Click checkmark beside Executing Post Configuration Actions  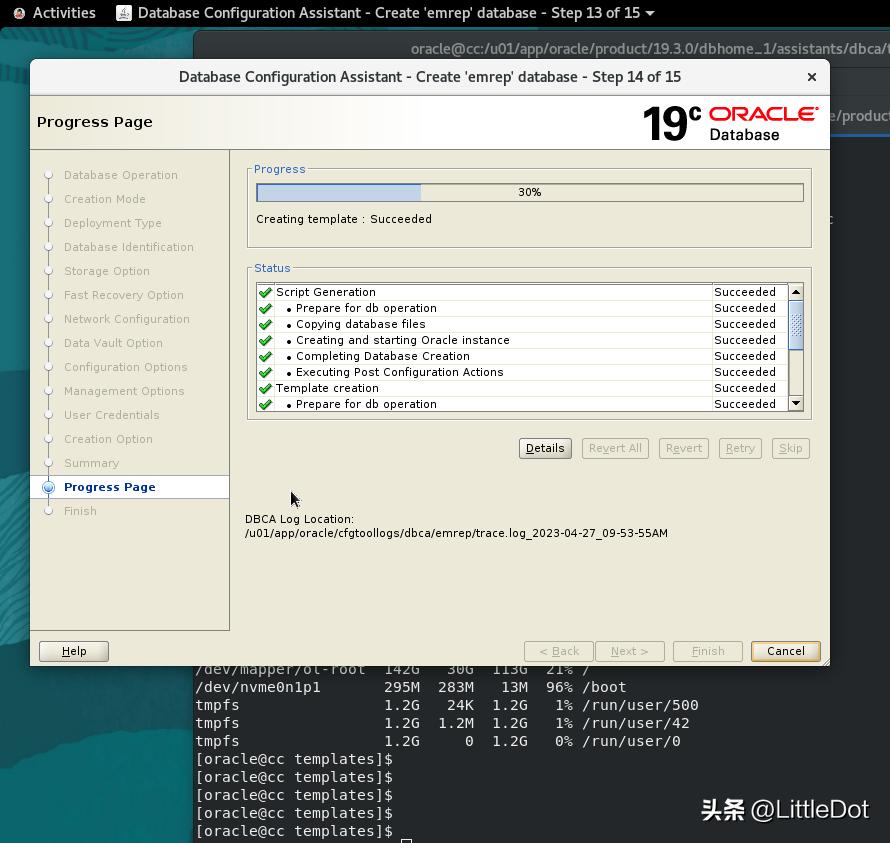click(x=265, y=372)
